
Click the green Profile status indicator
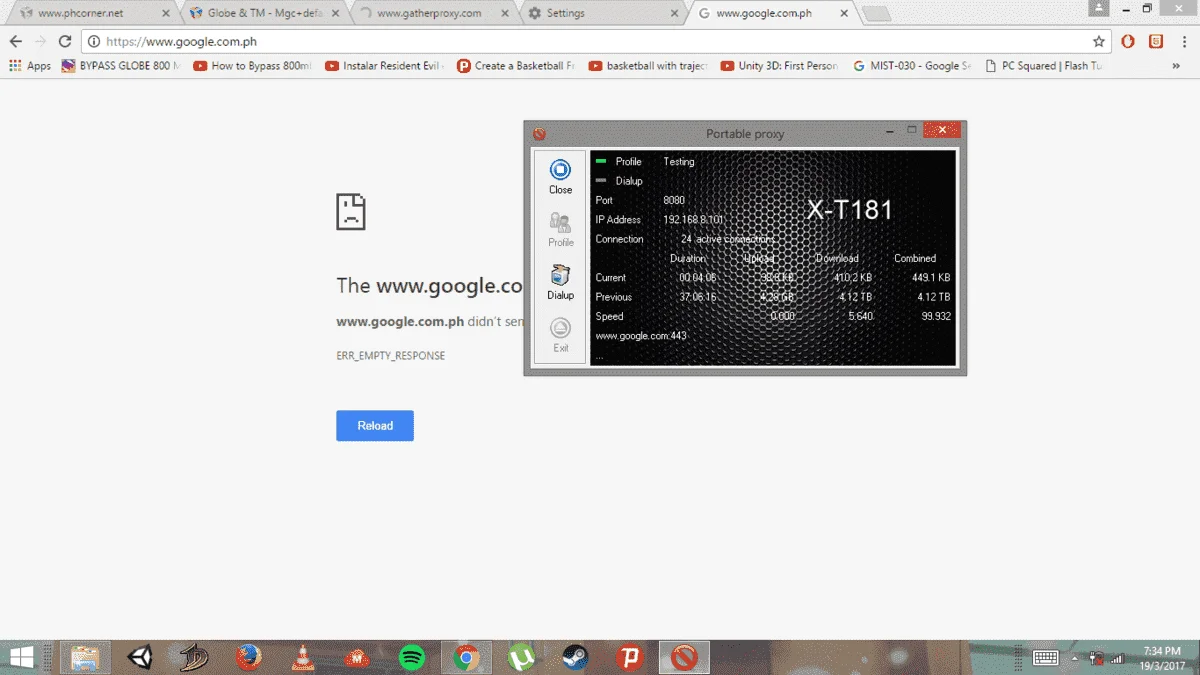click(601, 161)
